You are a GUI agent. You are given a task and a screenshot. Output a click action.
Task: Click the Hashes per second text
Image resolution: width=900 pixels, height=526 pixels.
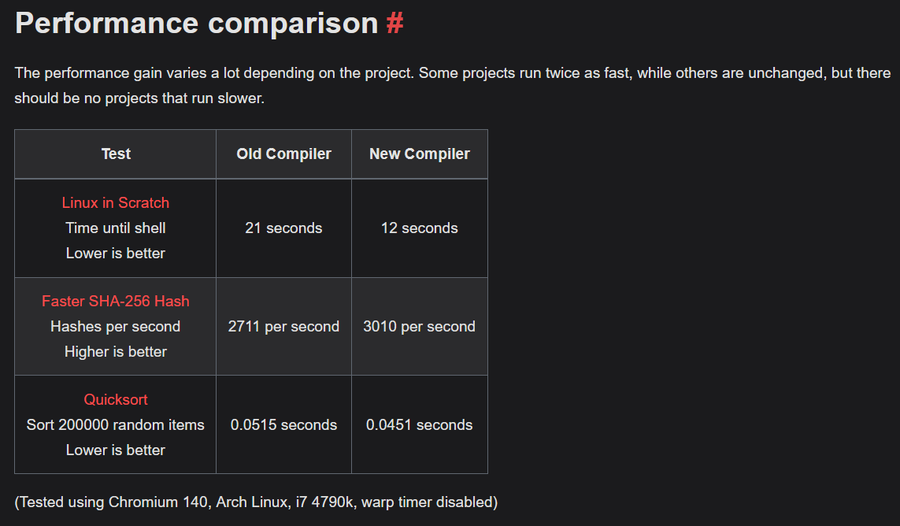point(116,326)
